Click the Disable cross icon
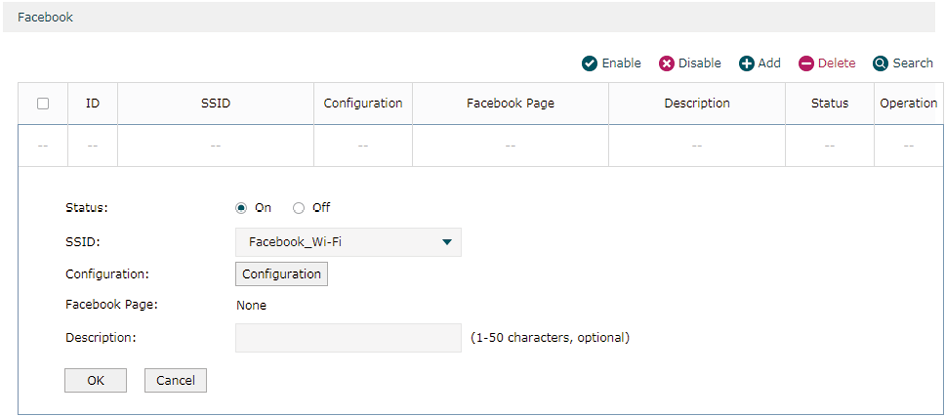Image resolution: width=945 pixels, height=418 pixels. point(666,63)
